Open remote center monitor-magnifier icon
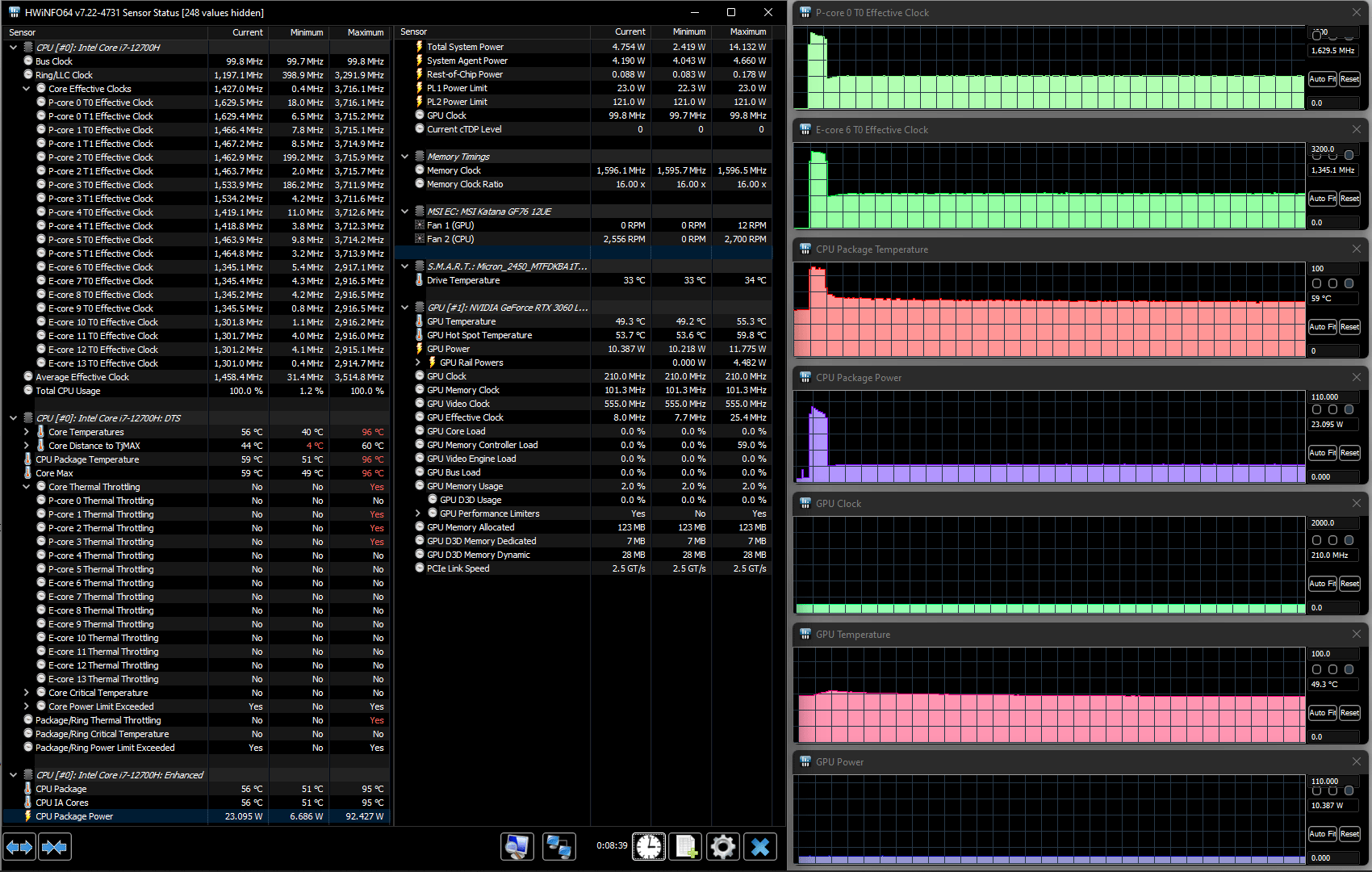This screenshot has height=872, width=1372. click(x=517, y=847)
